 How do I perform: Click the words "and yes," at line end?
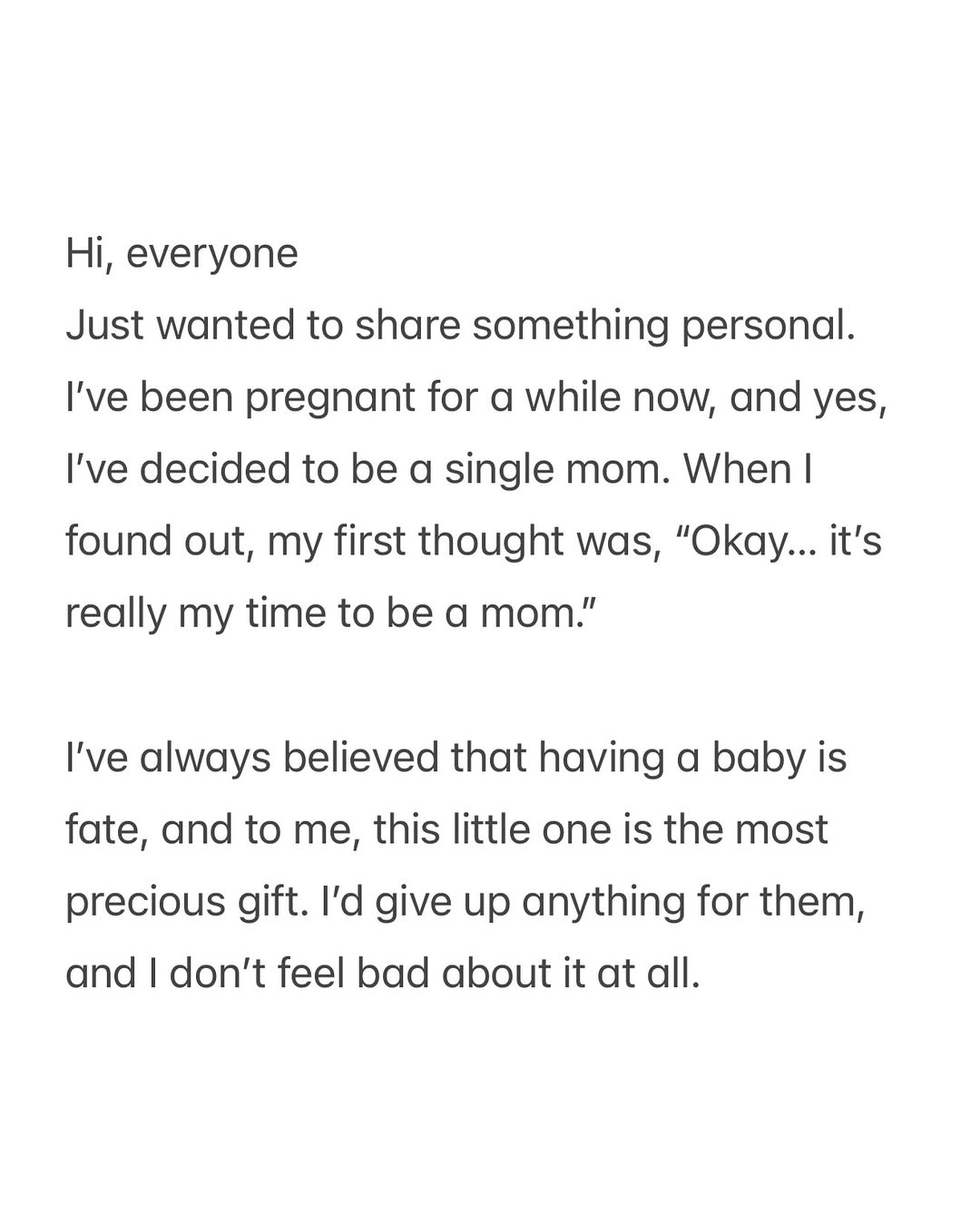[x=808, y=398]
